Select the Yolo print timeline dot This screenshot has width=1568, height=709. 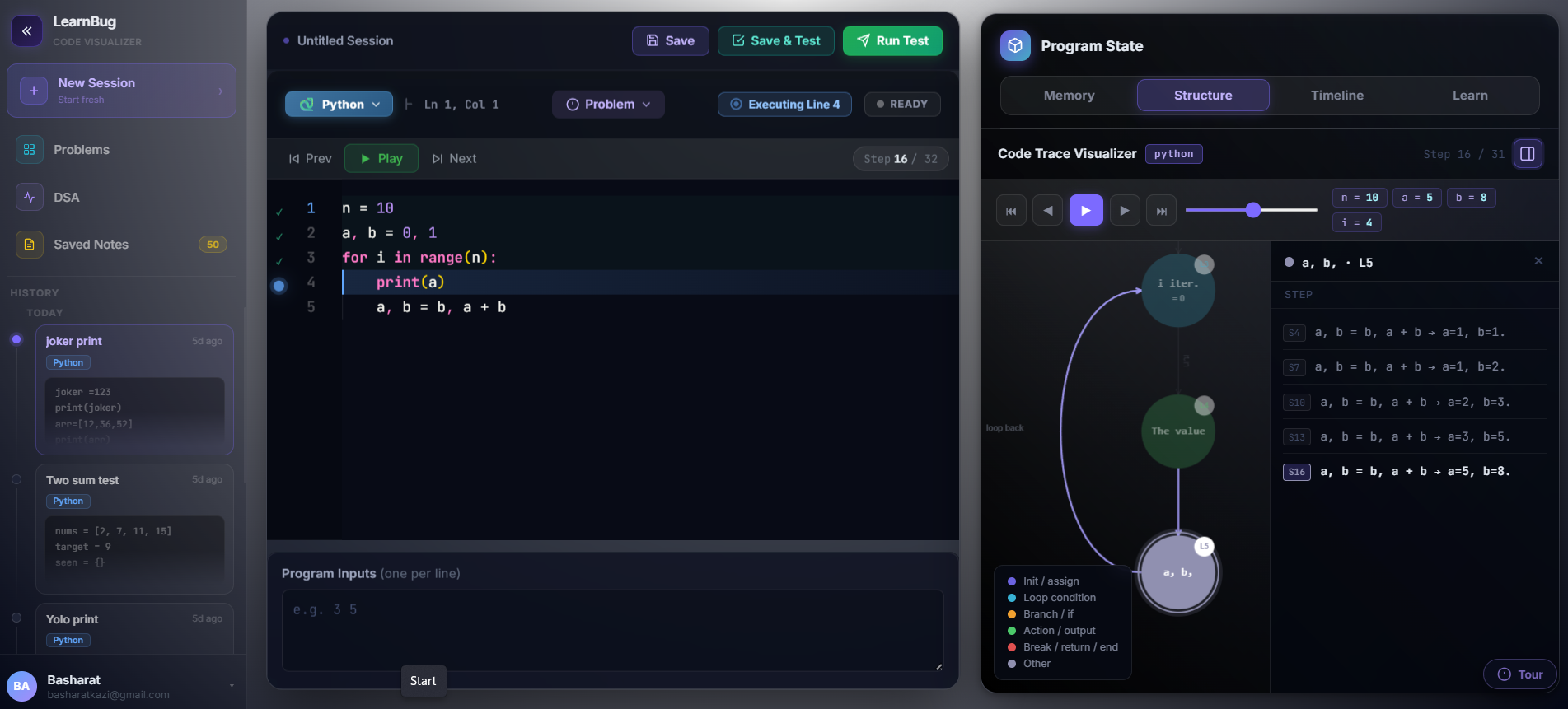click(16, 618)
